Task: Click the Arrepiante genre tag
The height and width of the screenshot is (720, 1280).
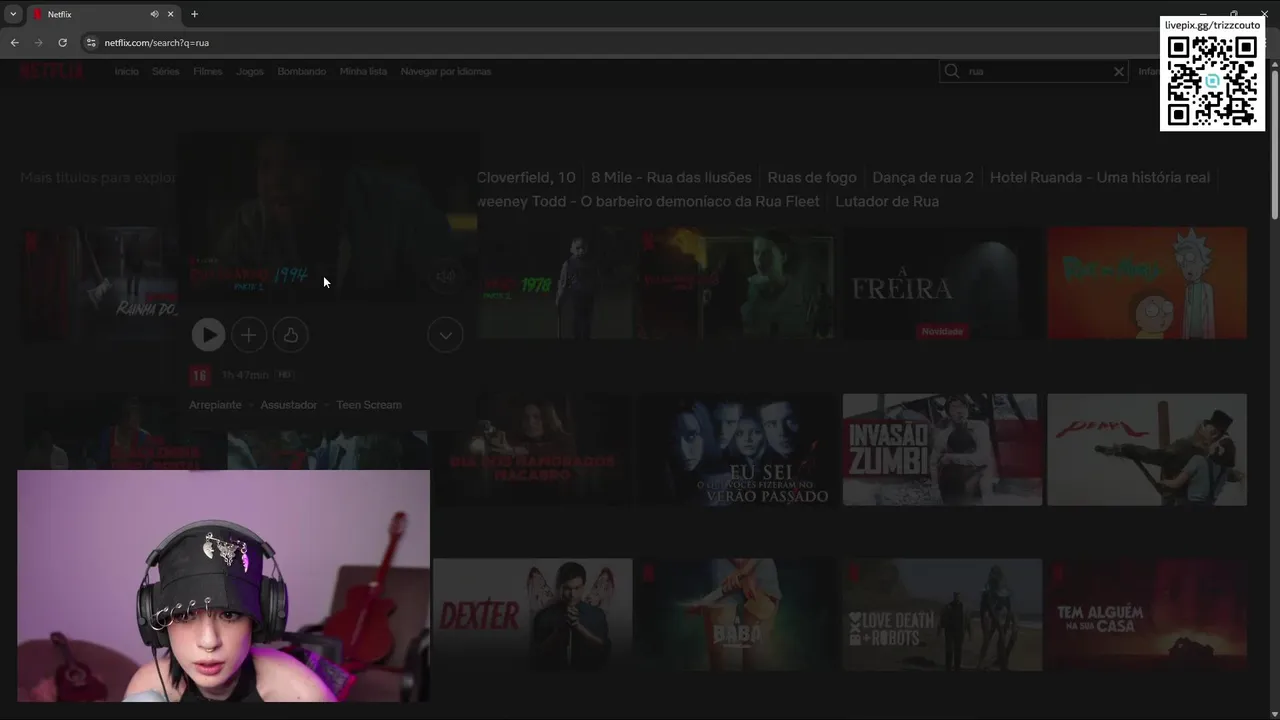Action: 215,405
